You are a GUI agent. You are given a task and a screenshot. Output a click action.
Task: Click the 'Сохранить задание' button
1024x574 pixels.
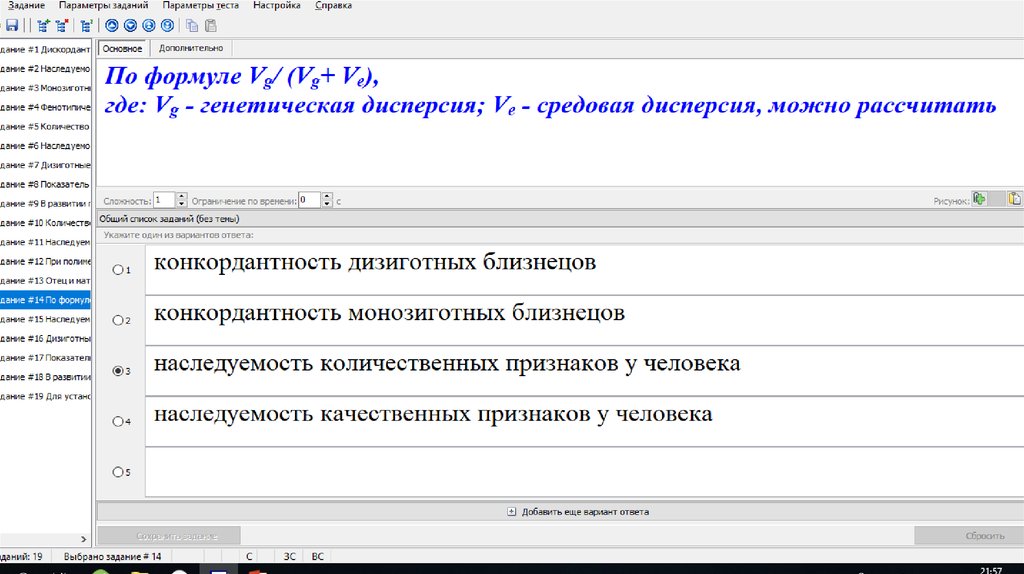tap(168, 536)
